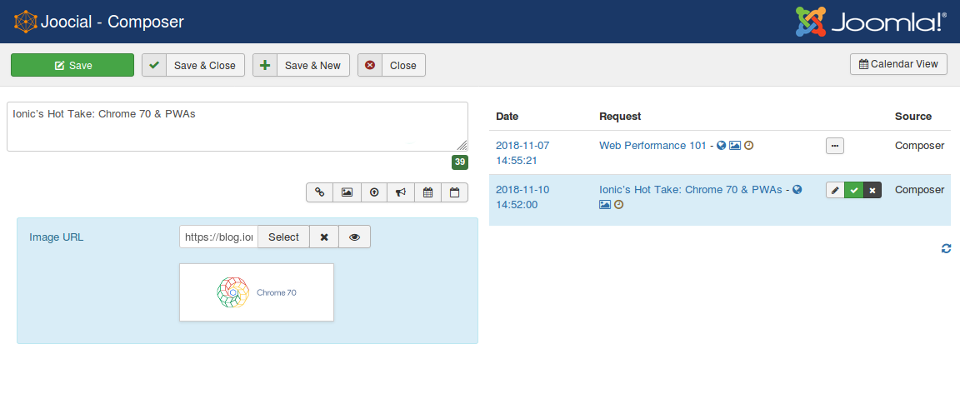960x399 pixels.
Task: Click the megaphone icon in composer toolbar
Action: [x=400, y=192]
